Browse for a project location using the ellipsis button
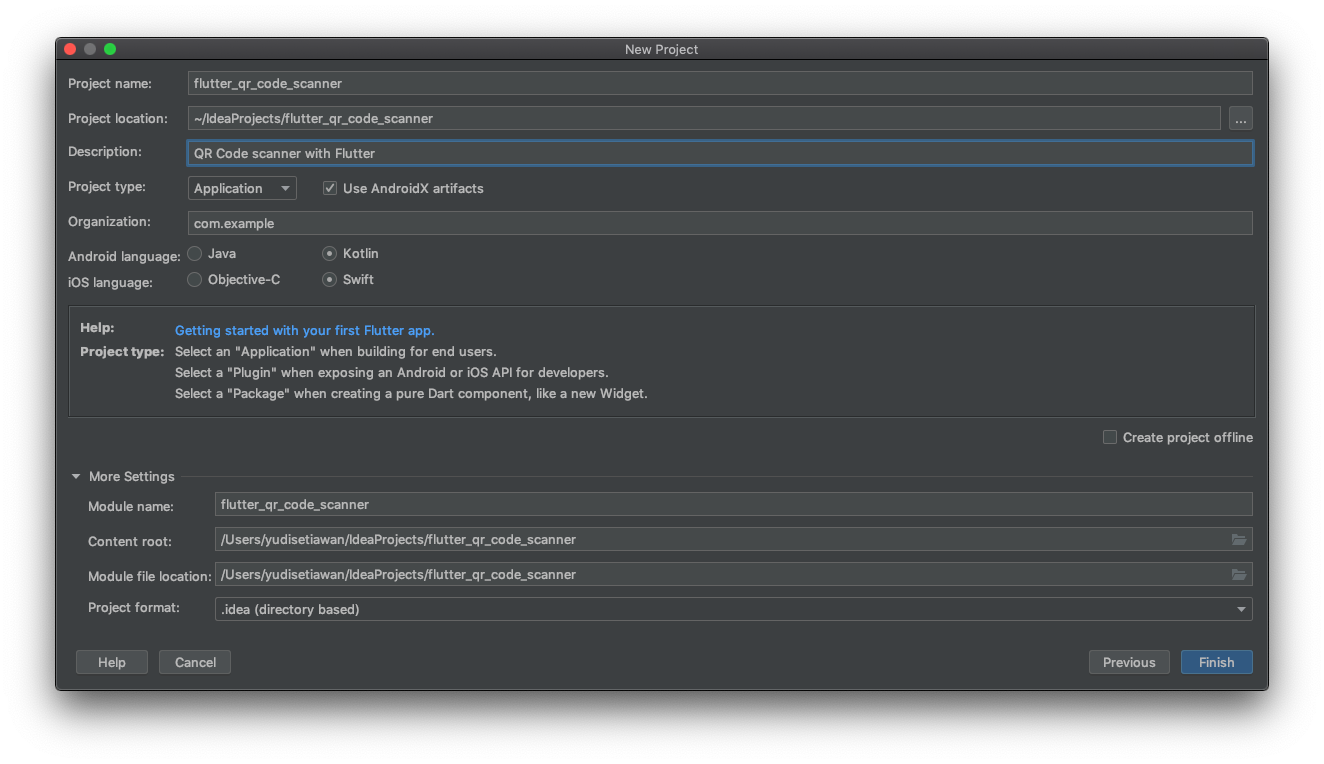The width and height of the screenshot is (1324, 764). (x=1240, y=118)
